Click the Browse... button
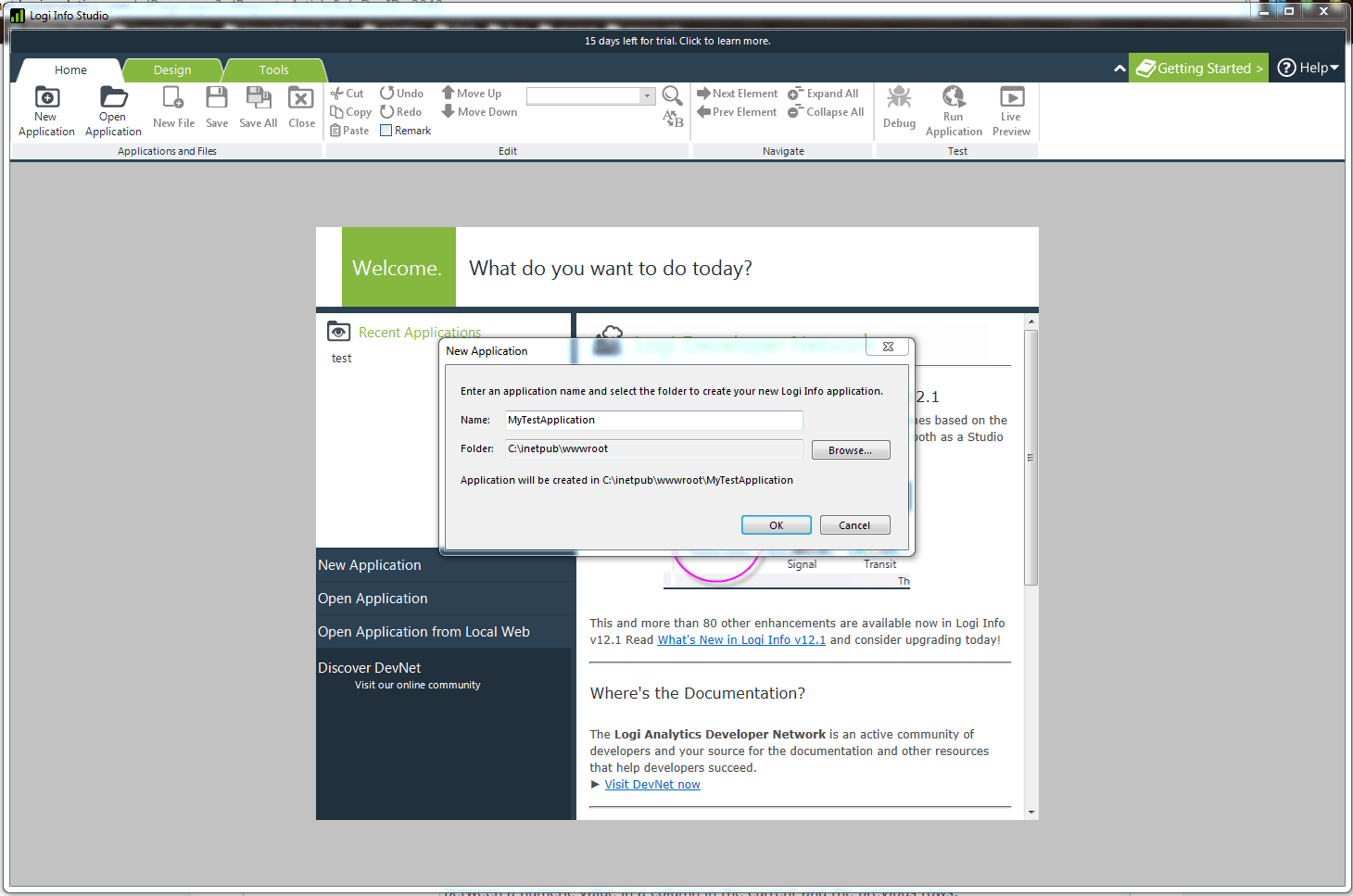The height and width of the screenshot is (896, 1353). [850, 450]
